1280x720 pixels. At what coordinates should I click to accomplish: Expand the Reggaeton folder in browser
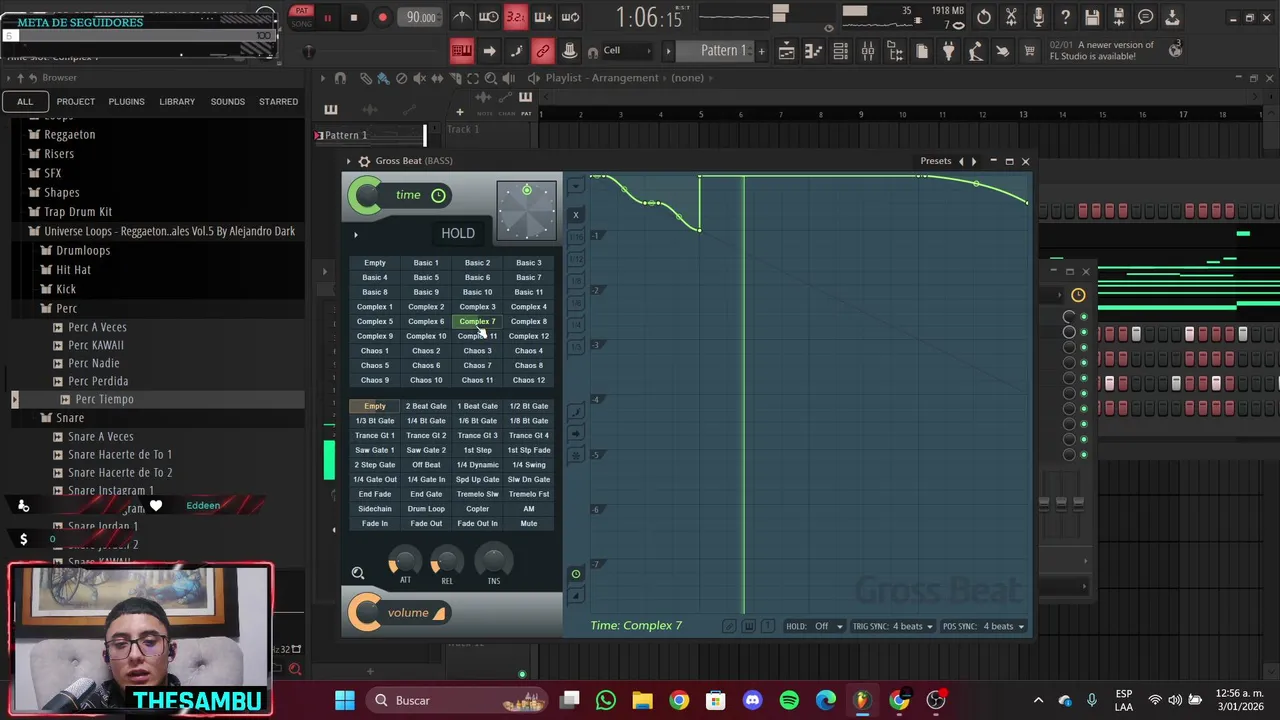point(70,134)
